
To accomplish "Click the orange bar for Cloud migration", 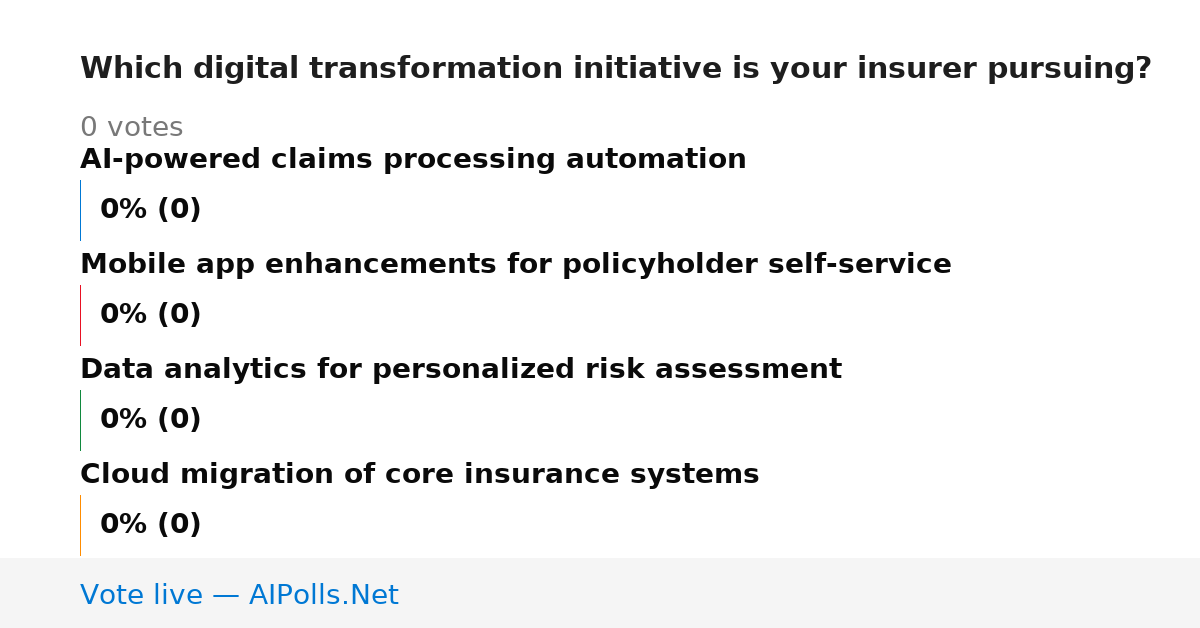I will click(x=80, y=525).
